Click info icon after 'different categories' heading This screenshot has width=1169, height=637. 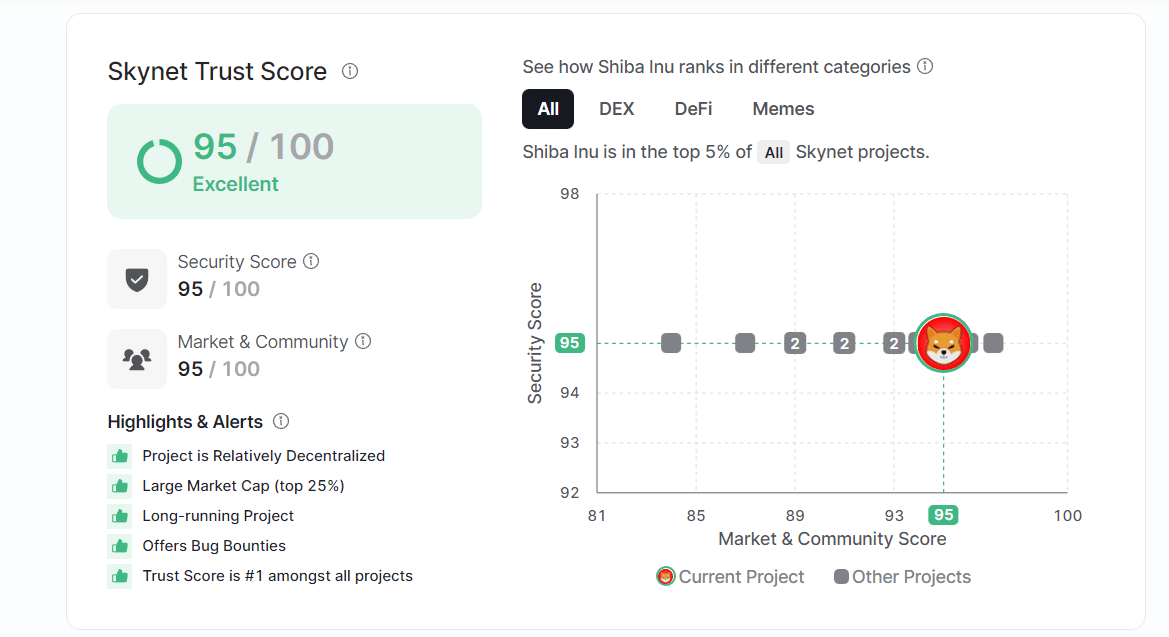pyautogui.click(x=925, y=66)
